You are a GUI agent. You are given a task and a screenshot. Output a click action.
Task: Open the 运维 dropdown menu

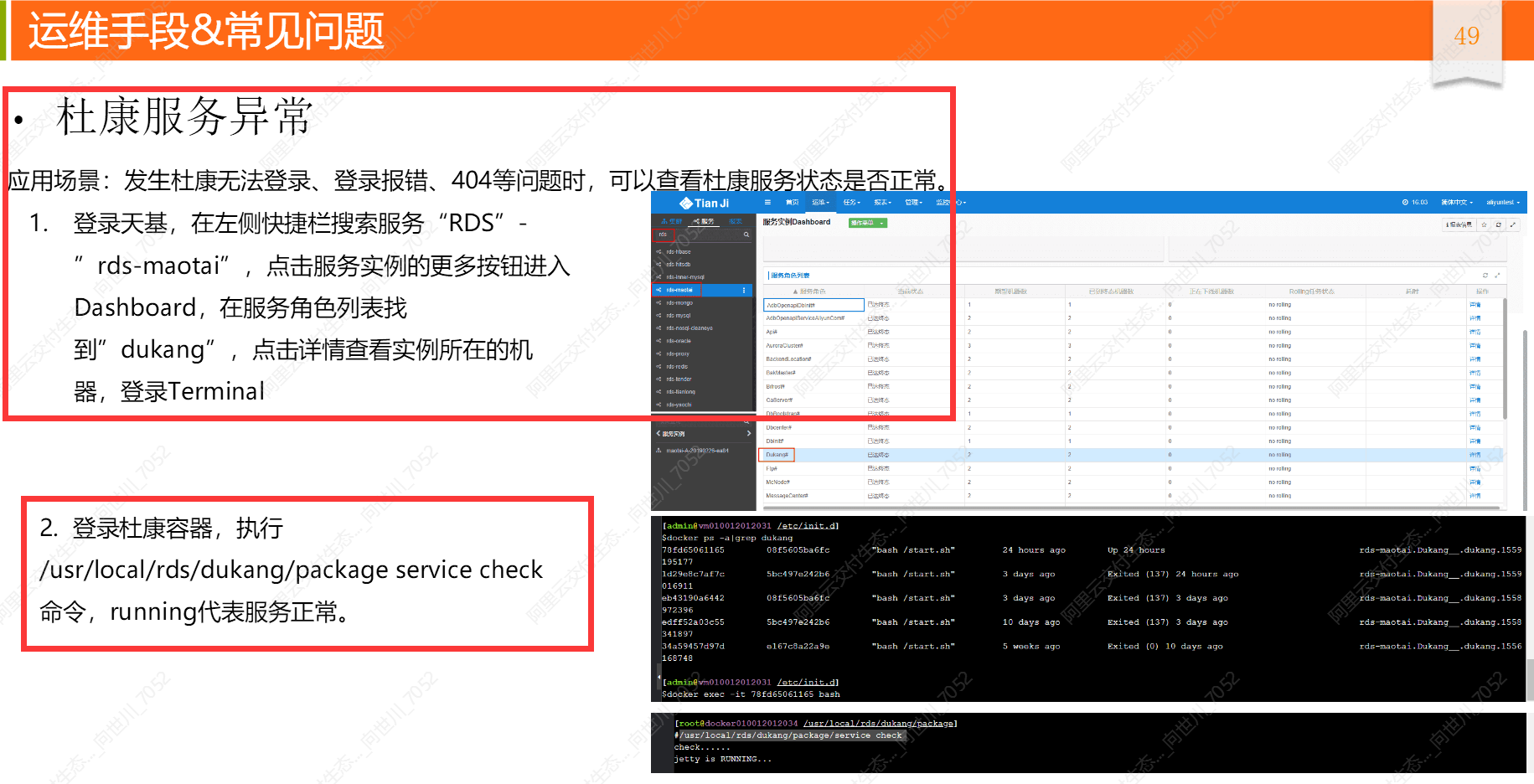tap(820, 203)
